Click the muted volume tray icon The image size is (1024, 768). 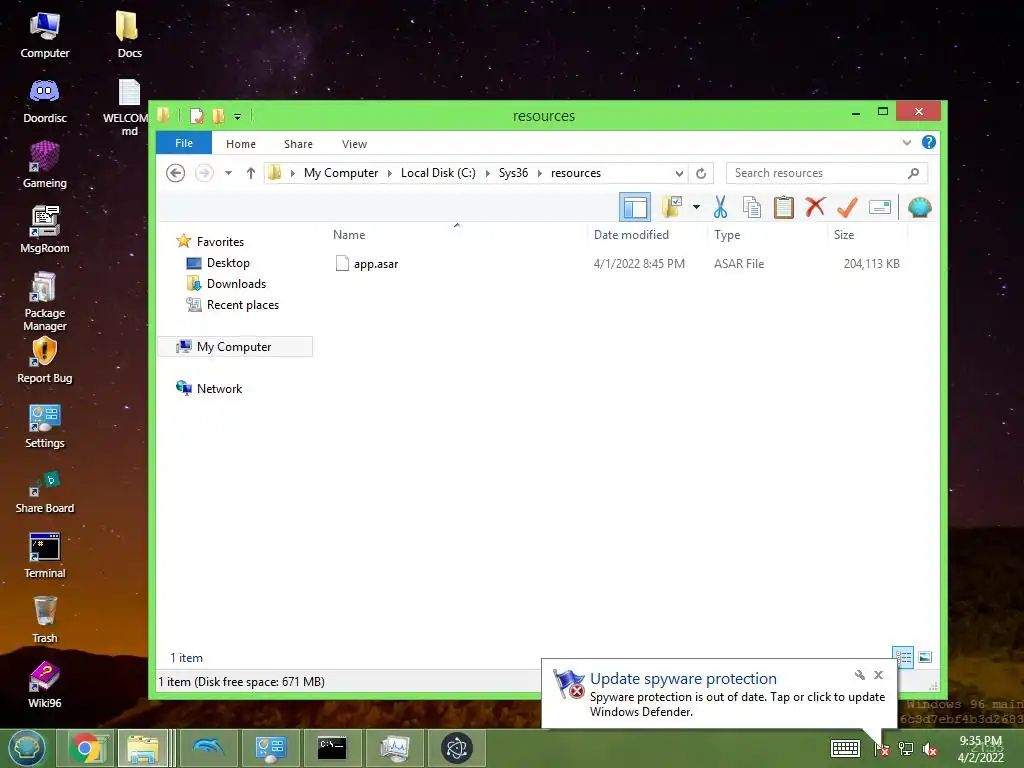pos(929,749)
